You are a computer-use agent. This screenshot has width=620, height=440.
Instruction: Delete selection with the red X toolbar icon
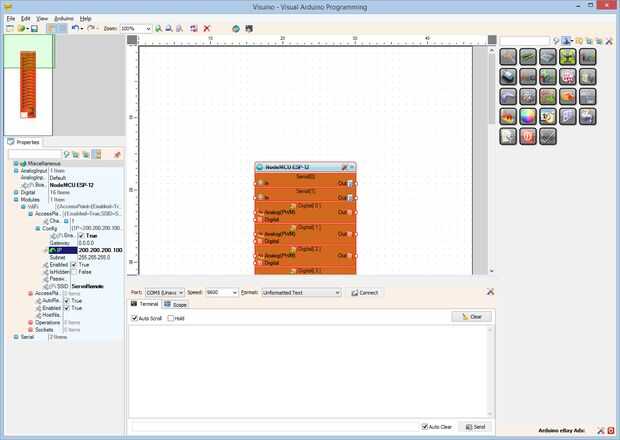tap(206, 28)
